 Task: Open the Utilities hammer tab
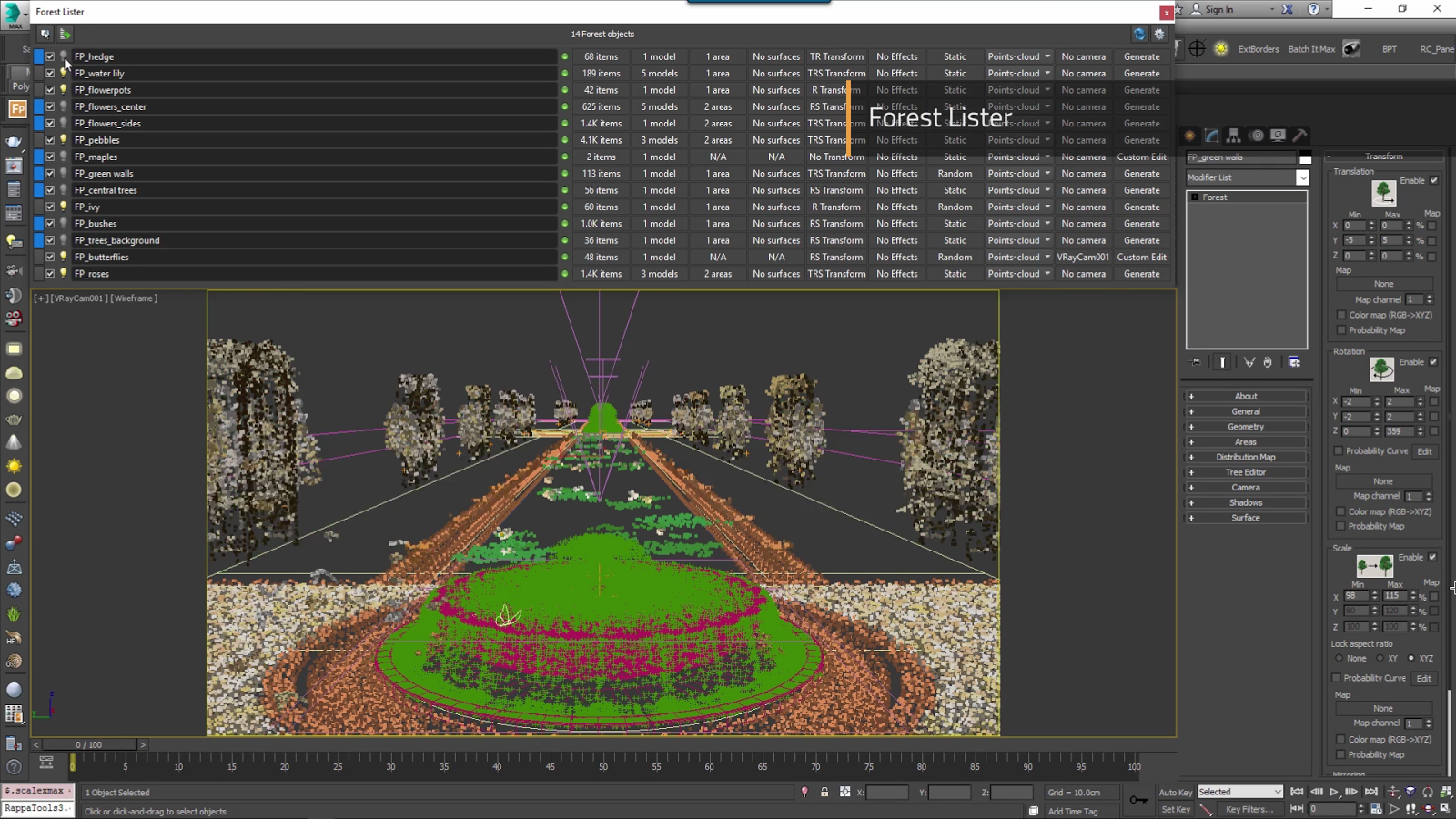coord(1300,136)
